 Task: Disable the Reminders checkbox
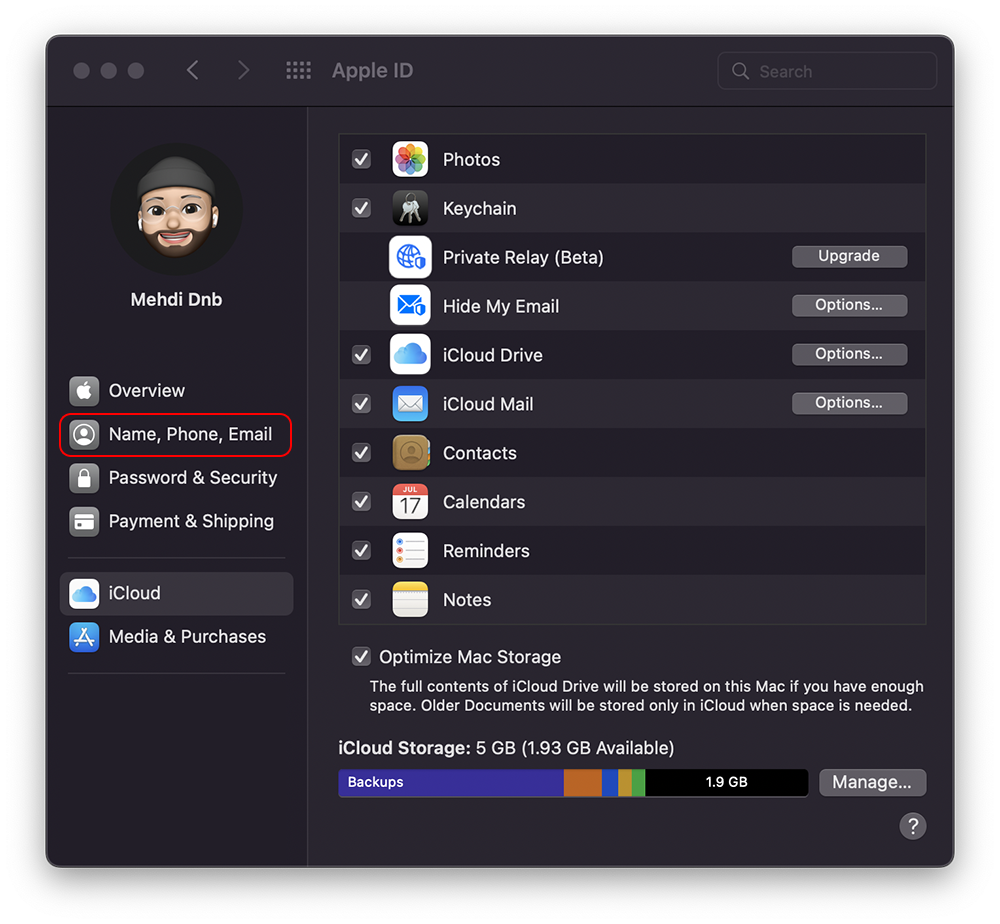[362, 550]
